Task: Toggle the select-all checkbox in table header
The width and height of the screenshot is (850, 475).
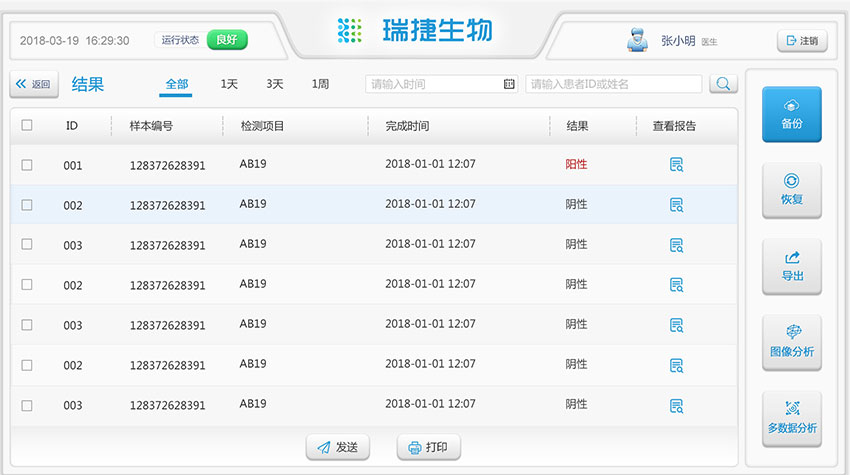Action: point(27,126)
